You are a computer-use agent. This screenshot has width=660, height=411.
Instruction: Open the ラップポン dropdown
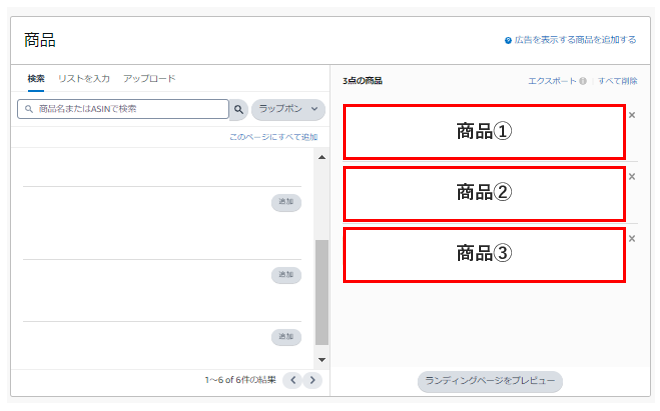point(288,109)
